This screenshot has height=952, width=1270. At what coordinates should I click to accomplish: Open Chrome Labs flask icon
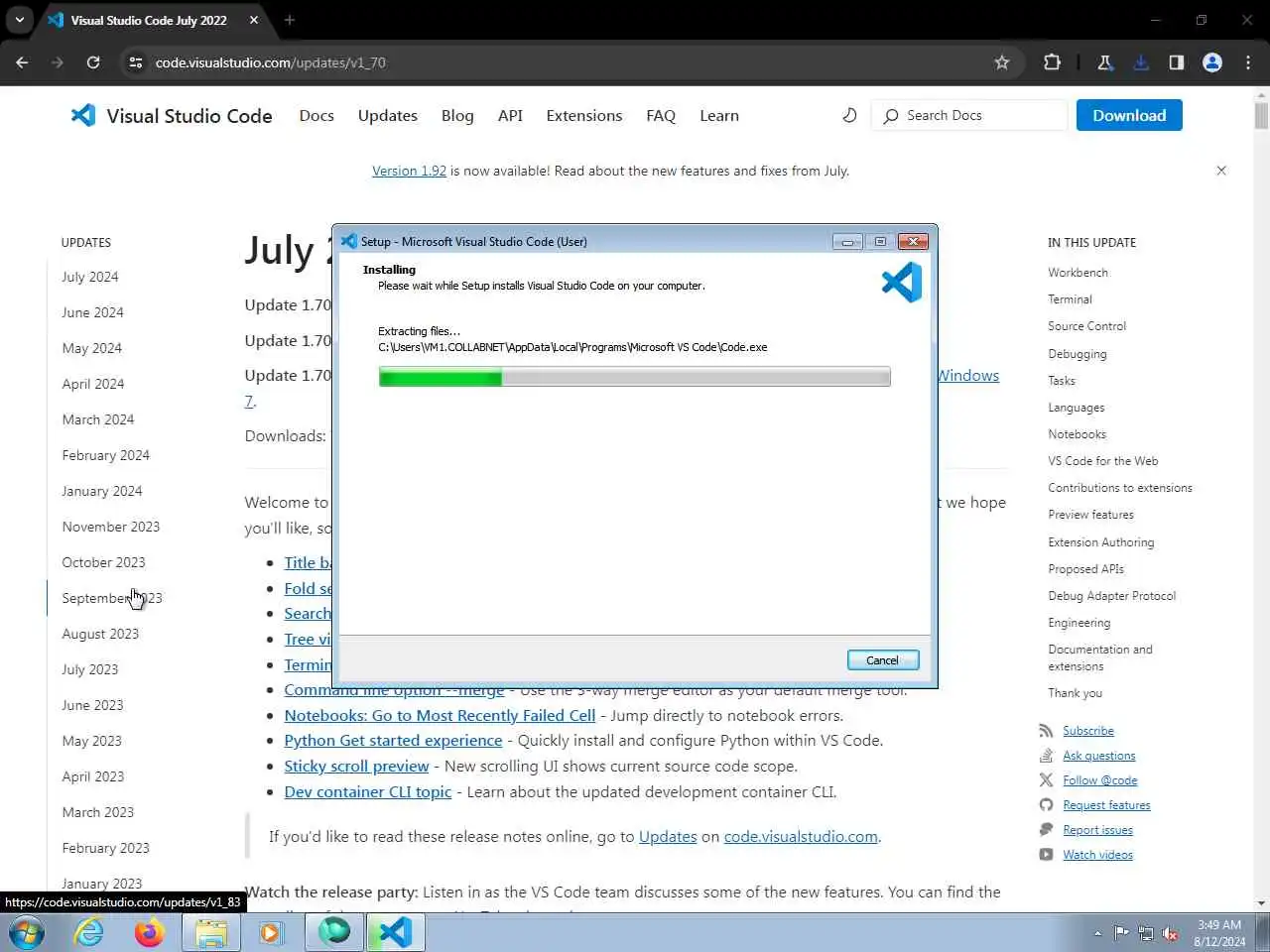(1105, 62)
